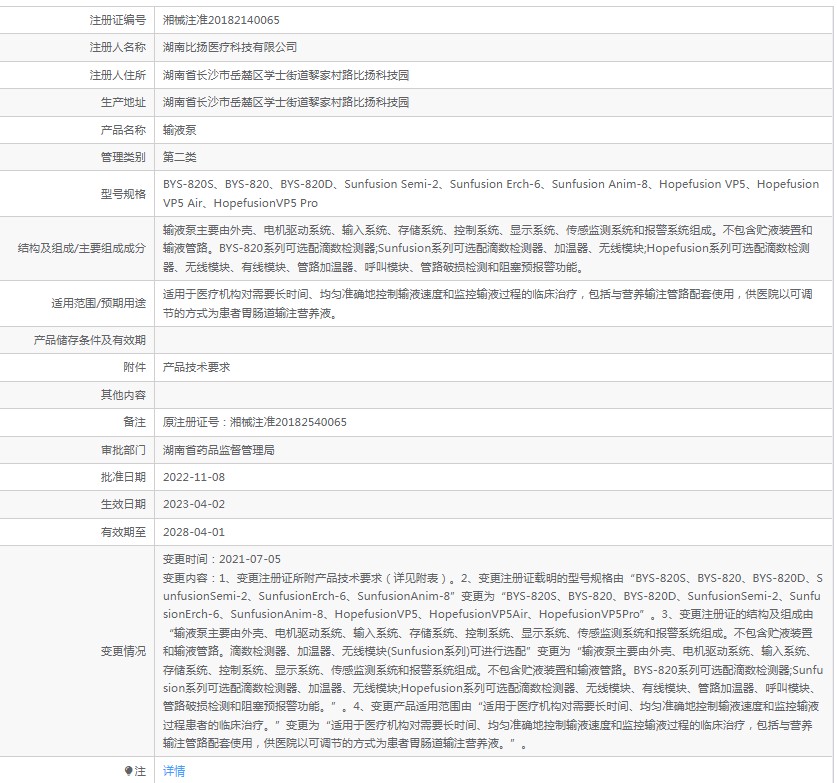Click the product name 输液泵
The height and width of the screenshot is (783, 837).
pyautogui.click(x=180, y=130)
